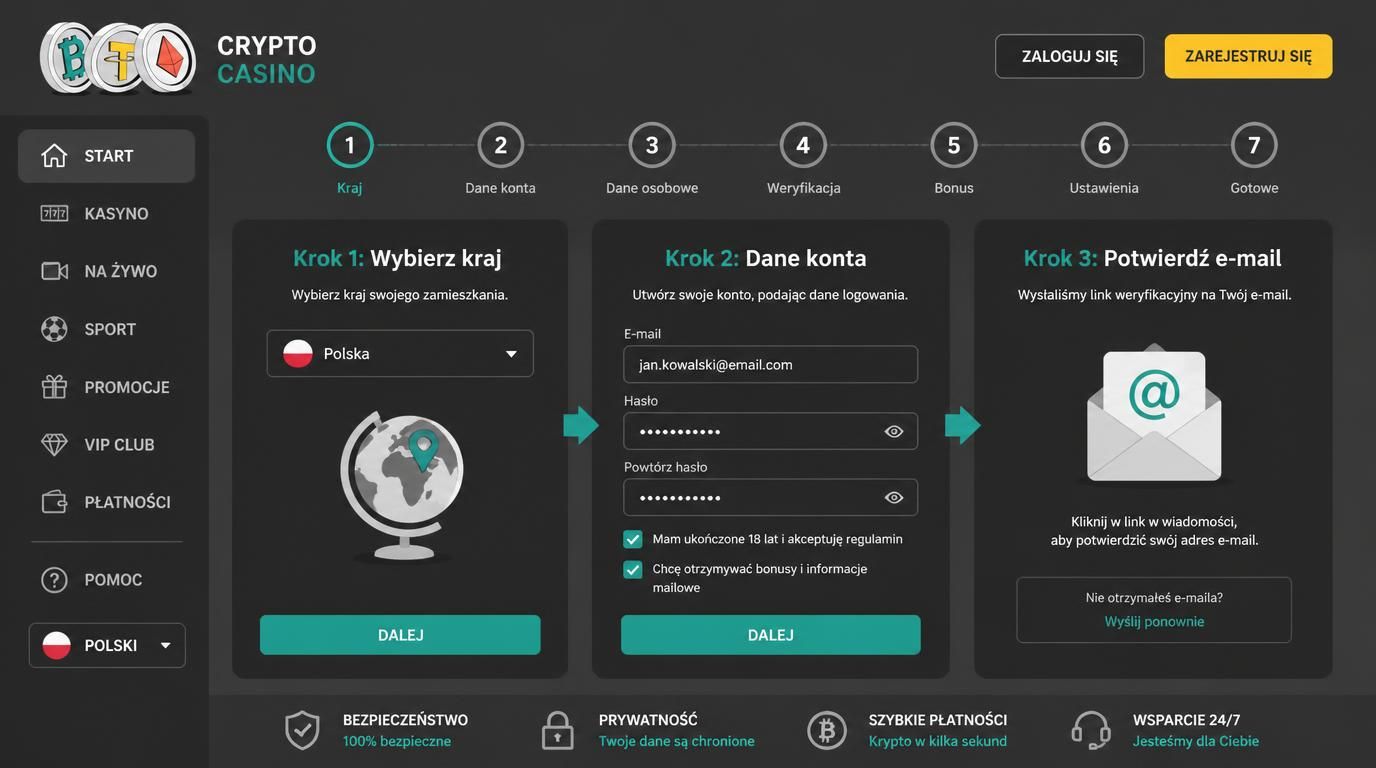Click the E-mail input field
Viewport: 1376px width, 768px height.
pyautogui.click(x=770, y=364)
